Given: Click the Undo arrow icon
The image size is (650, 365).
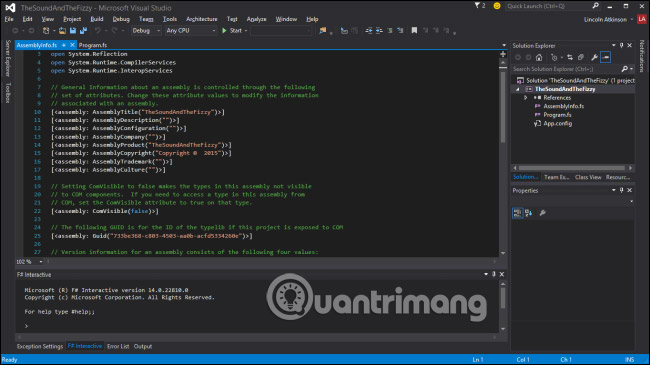Looking at the screenshot, I should click(98, 30).
